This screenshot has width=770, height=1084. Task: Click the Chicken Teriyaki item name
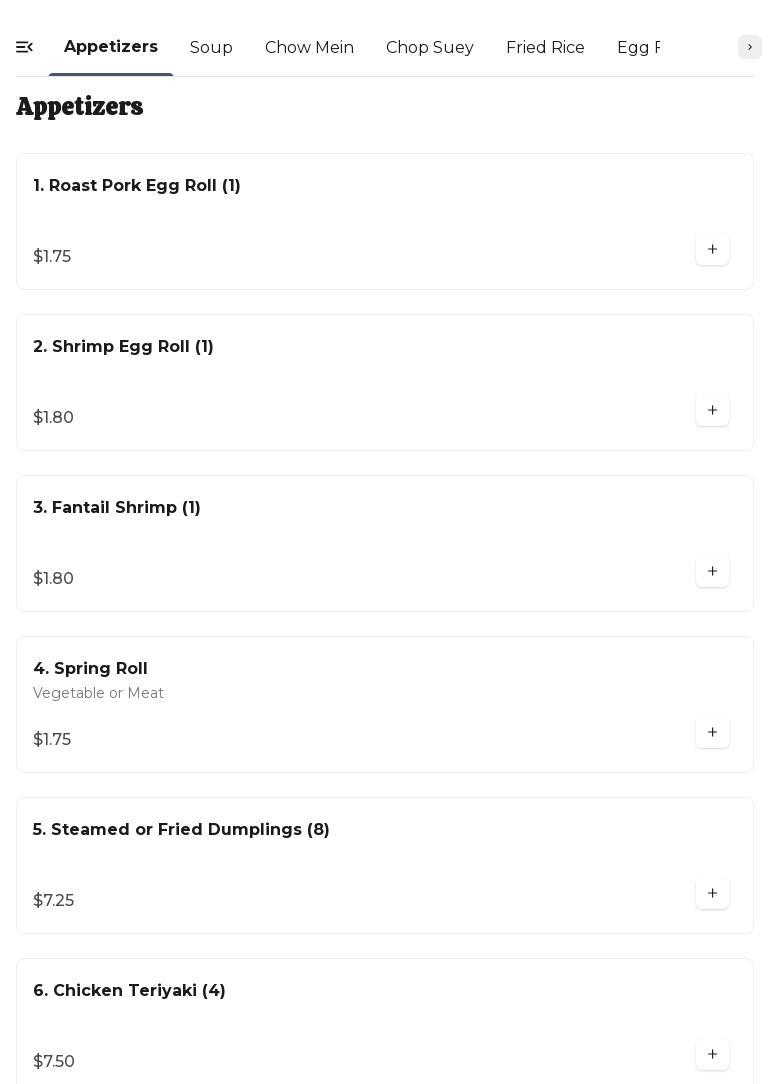tap(129, 991)
